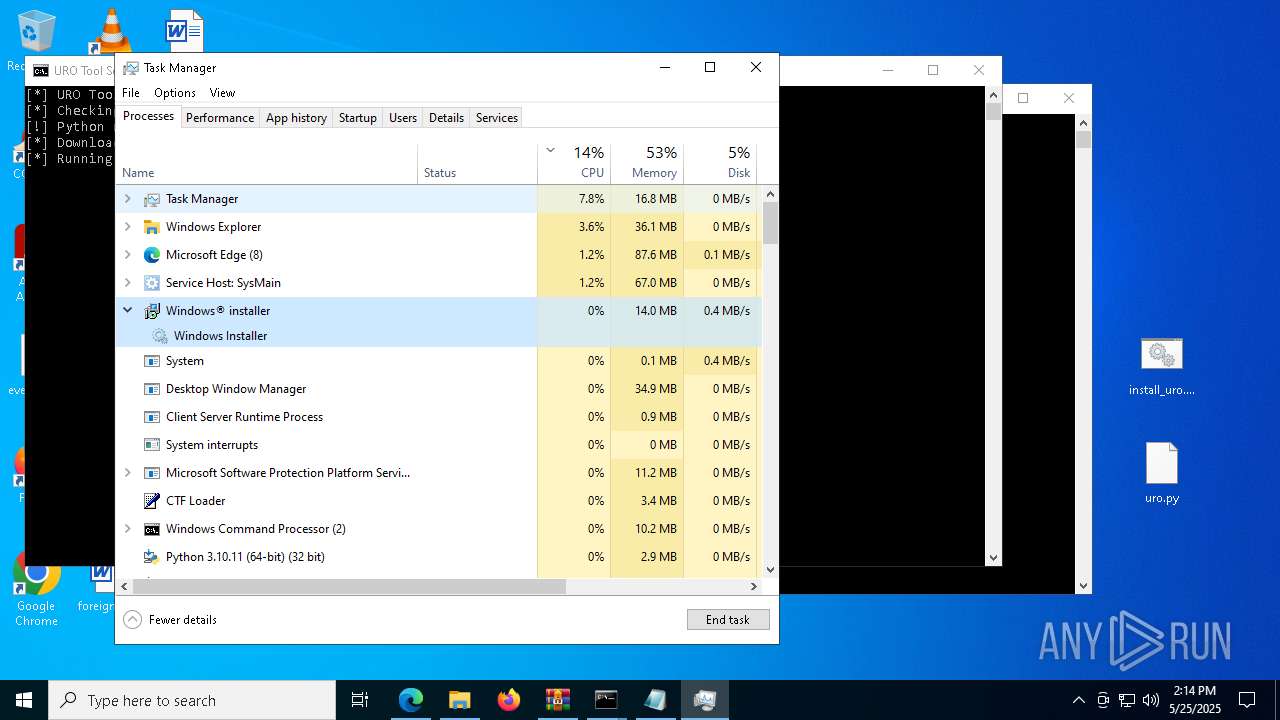Open the Windows Start menu

[x=24, y=700]
